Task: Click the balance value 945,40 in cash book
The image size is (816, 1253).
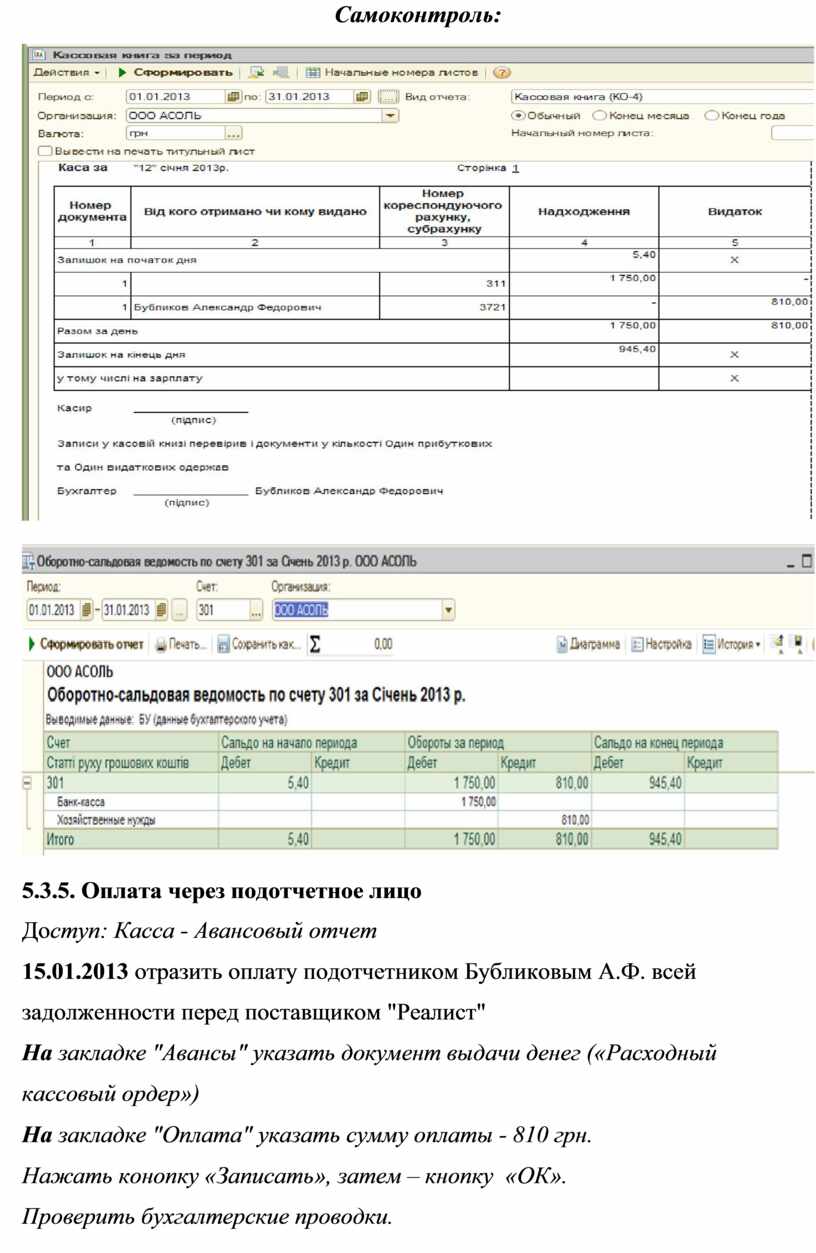Action: point(638,349)
